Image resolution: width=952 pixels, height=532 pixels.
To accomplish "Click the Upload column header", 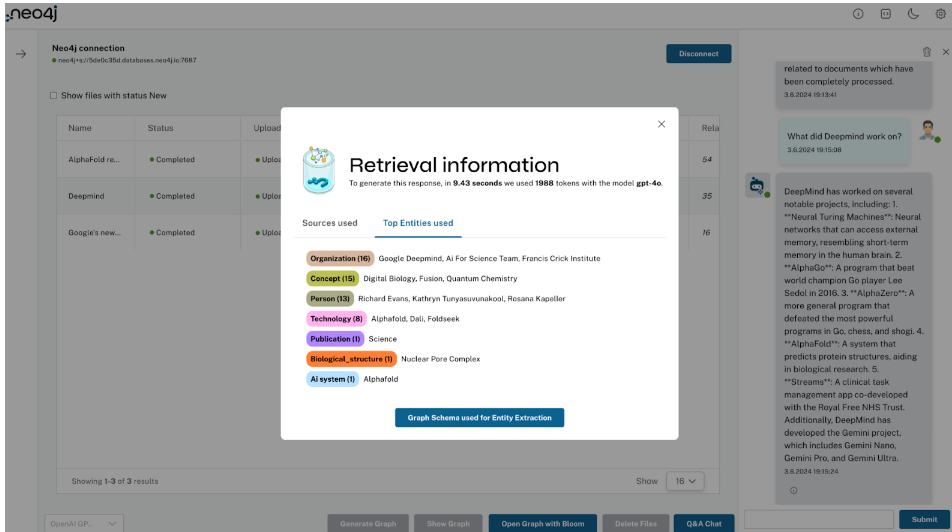I will coord(267,128).
